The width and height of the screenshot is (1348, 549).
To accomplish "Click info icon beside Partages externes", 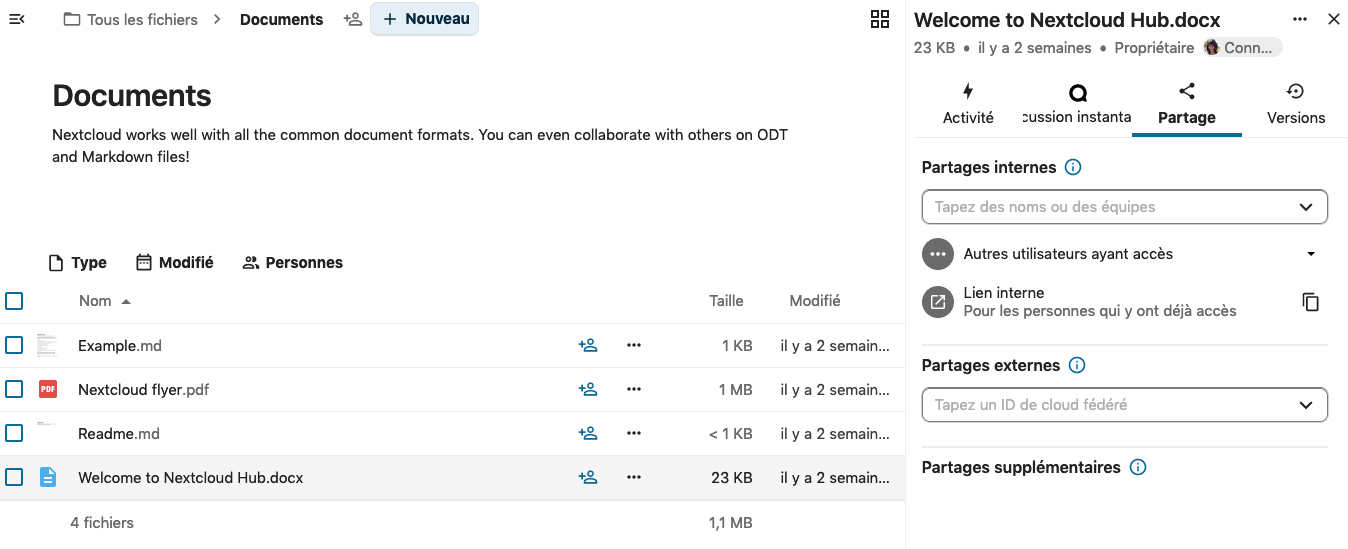I will coord(1077,366).
